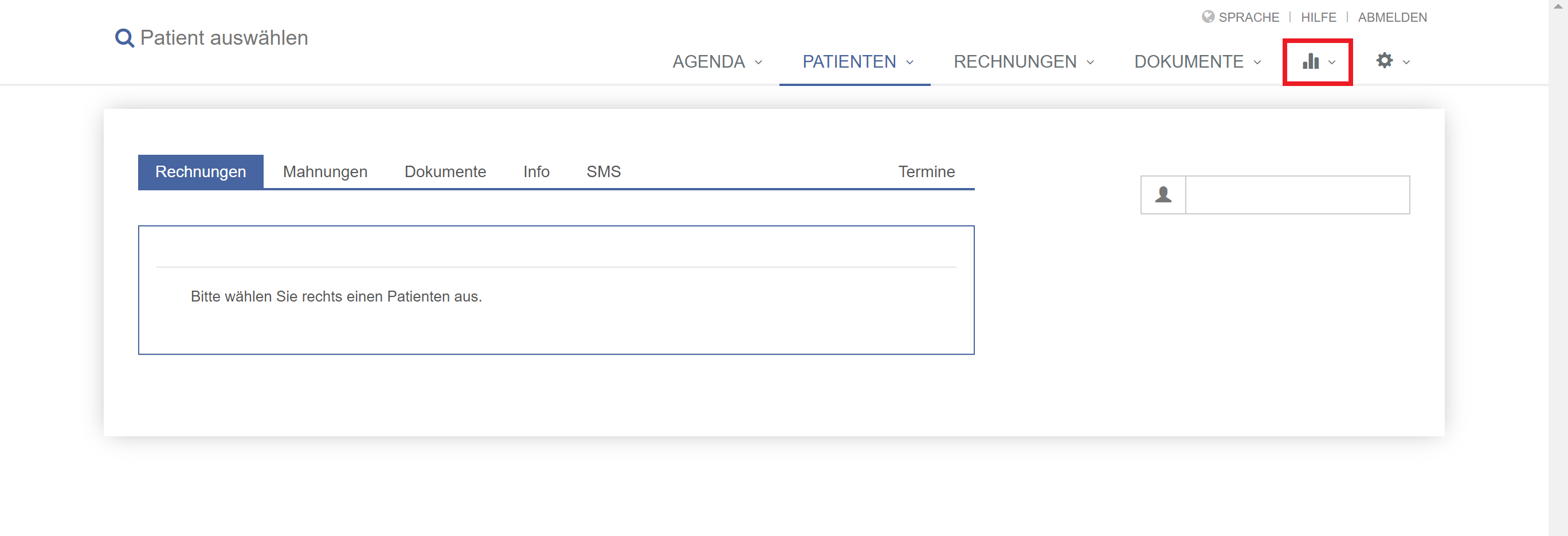Open the bar chart statistics icon
The width and height of the screenshot is (1568, 536).
tap(1311, 61)
